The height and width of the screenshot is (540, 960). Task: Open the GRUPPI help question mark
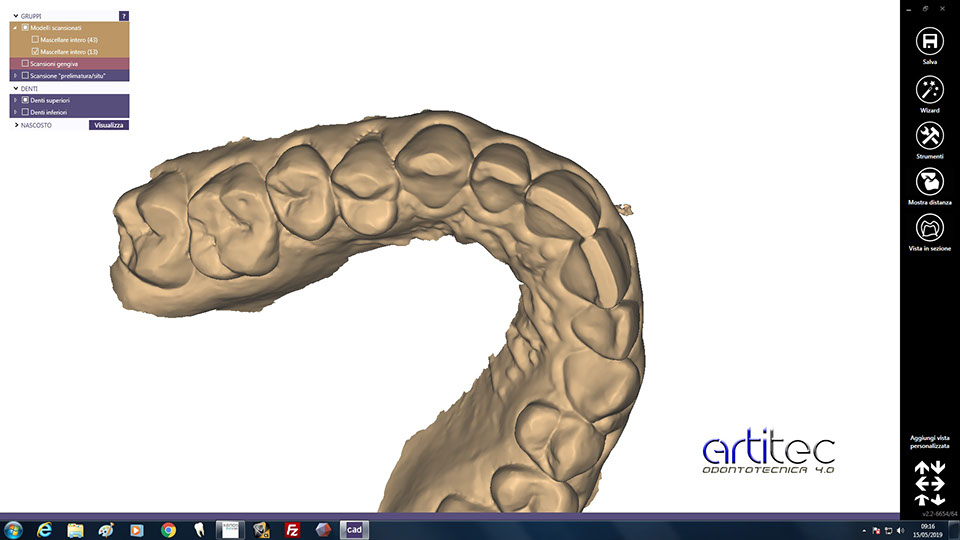pos(124,16)
